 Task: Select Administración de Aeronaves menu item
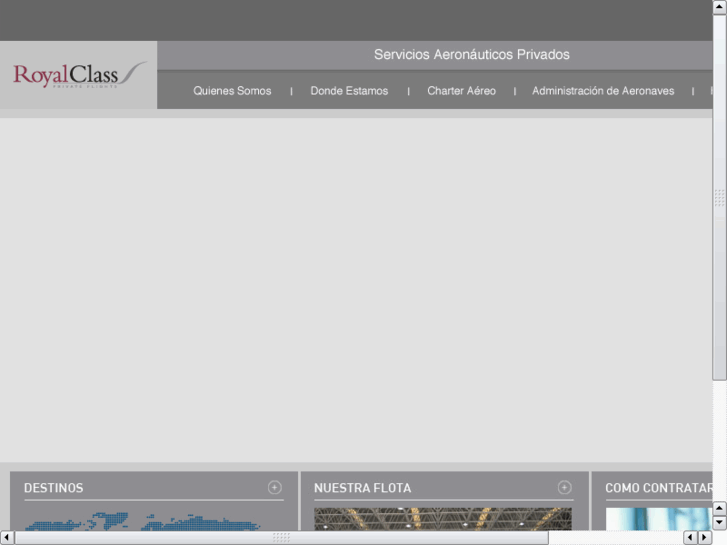pyautogui.click(x=603, y=91)
